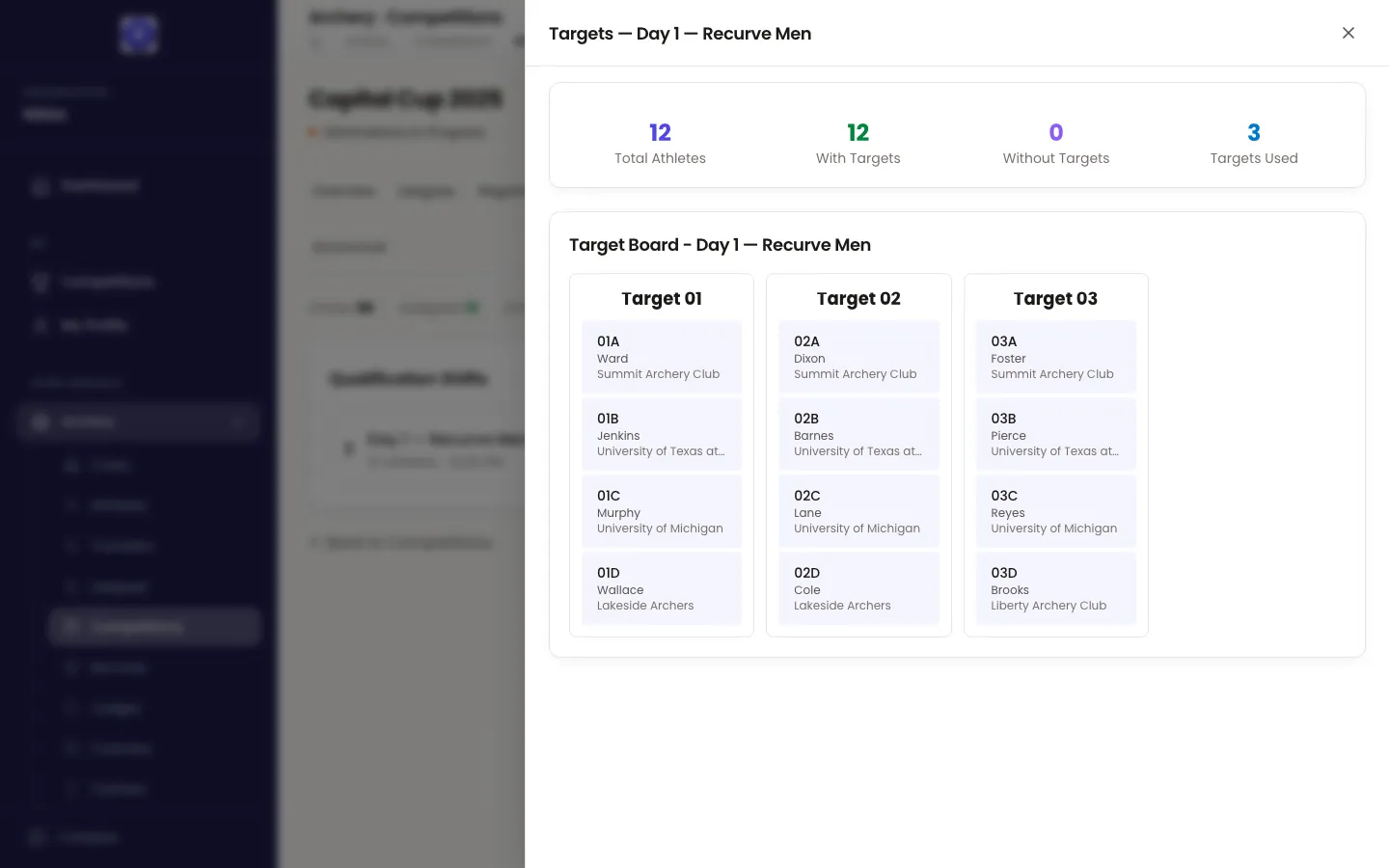Click the With Targets stat
This screenshot has width=1389, height=868.
(858, 143)
